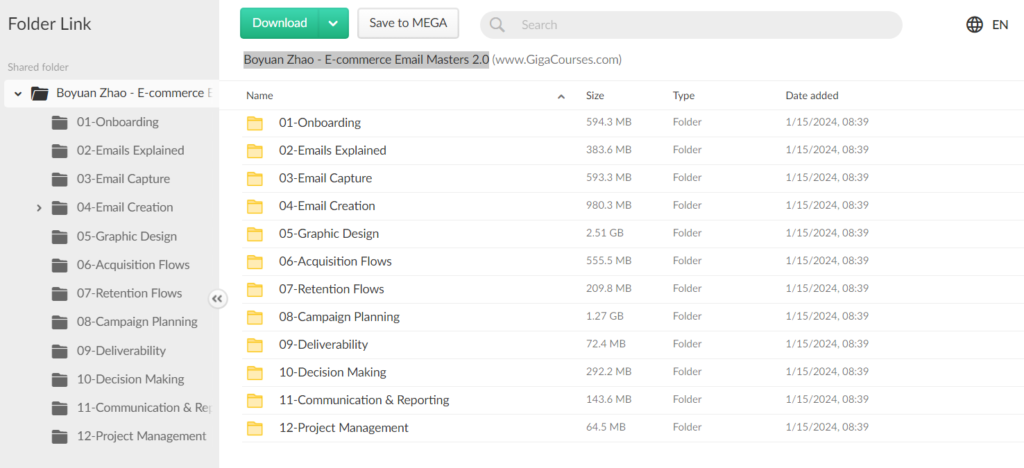
Task: Click yellow folder icon of 08-Campaign Planning row
Action: click(255, 317)
